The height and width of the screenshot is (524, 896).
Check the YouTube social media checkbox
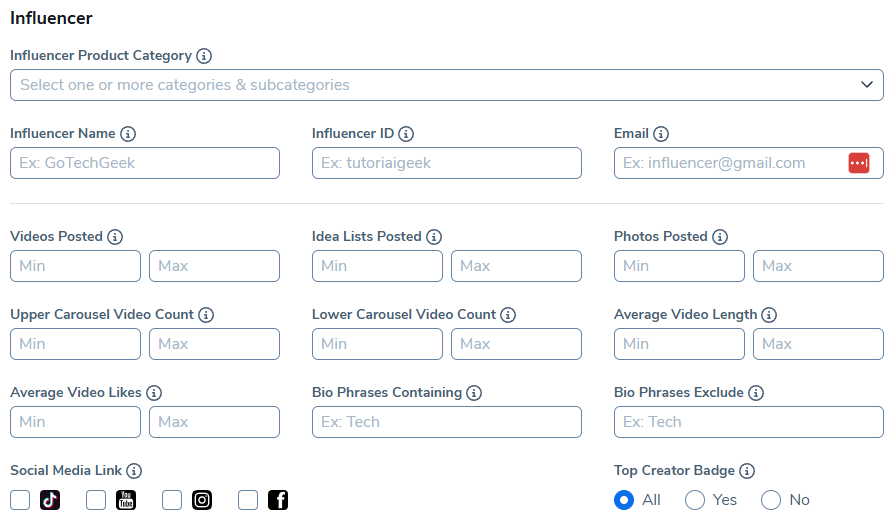[x=96, y=500]
